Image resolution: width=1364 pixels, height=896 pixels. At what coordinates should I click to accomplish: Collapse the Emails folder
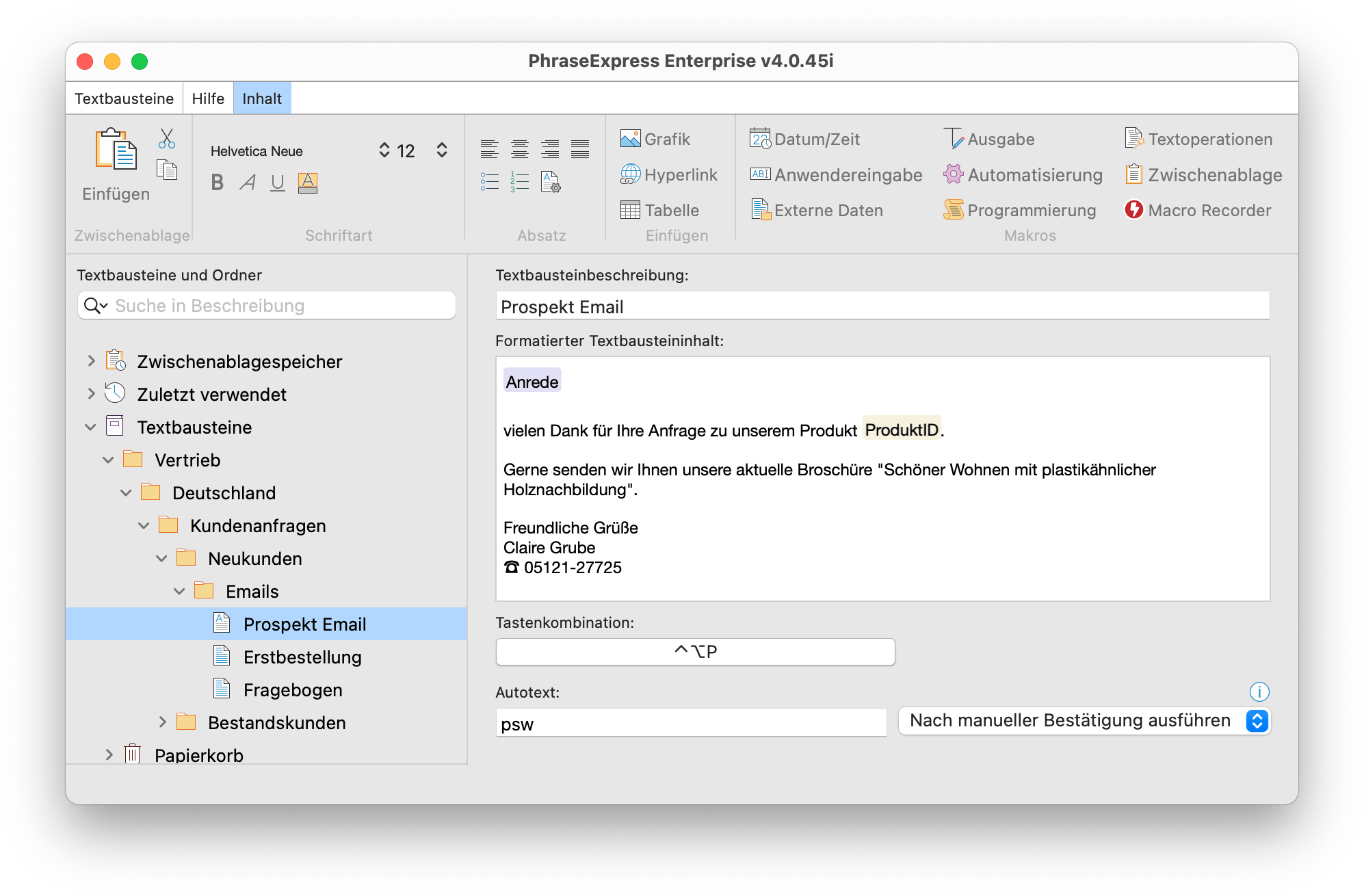tap(179, 591)
